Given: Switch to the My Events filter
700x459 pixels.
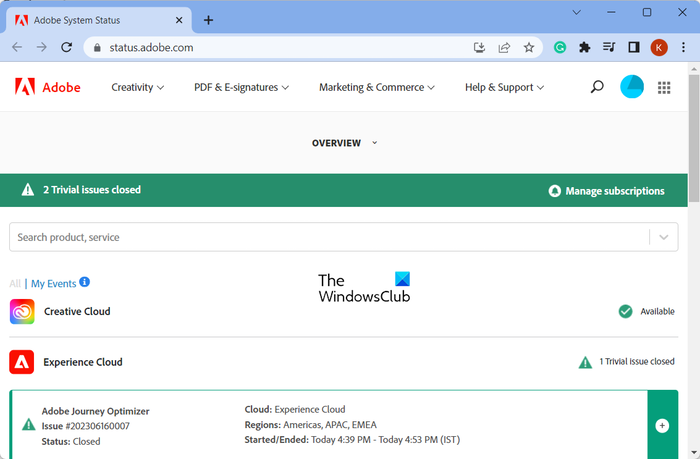Looking at the screenshot, I should (54, 284).
